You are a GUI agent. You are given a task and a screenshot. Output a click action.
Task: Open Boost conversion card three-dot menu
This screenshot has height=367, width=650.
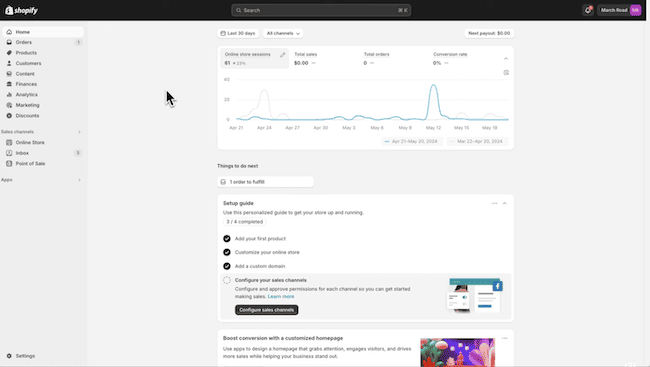(x=504, y=338)
